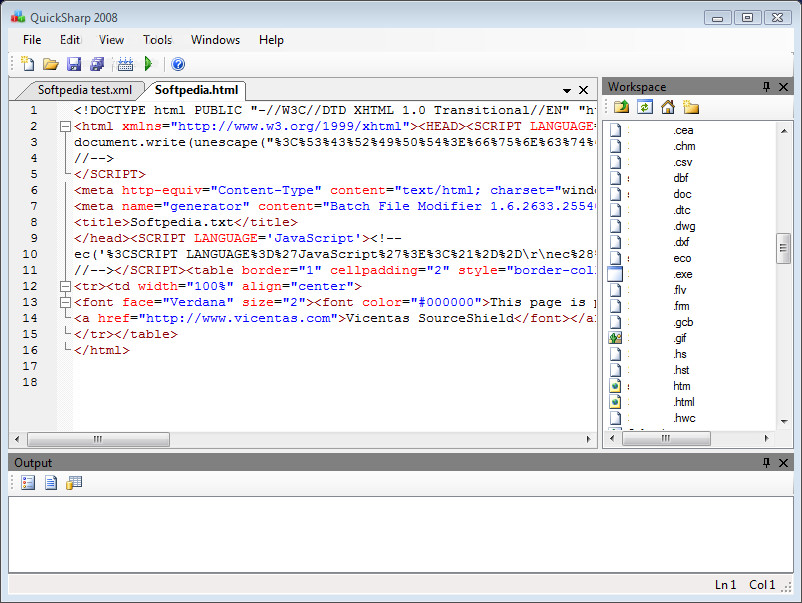
Task: Click the eco file icon
Action: tap(615, 258)
